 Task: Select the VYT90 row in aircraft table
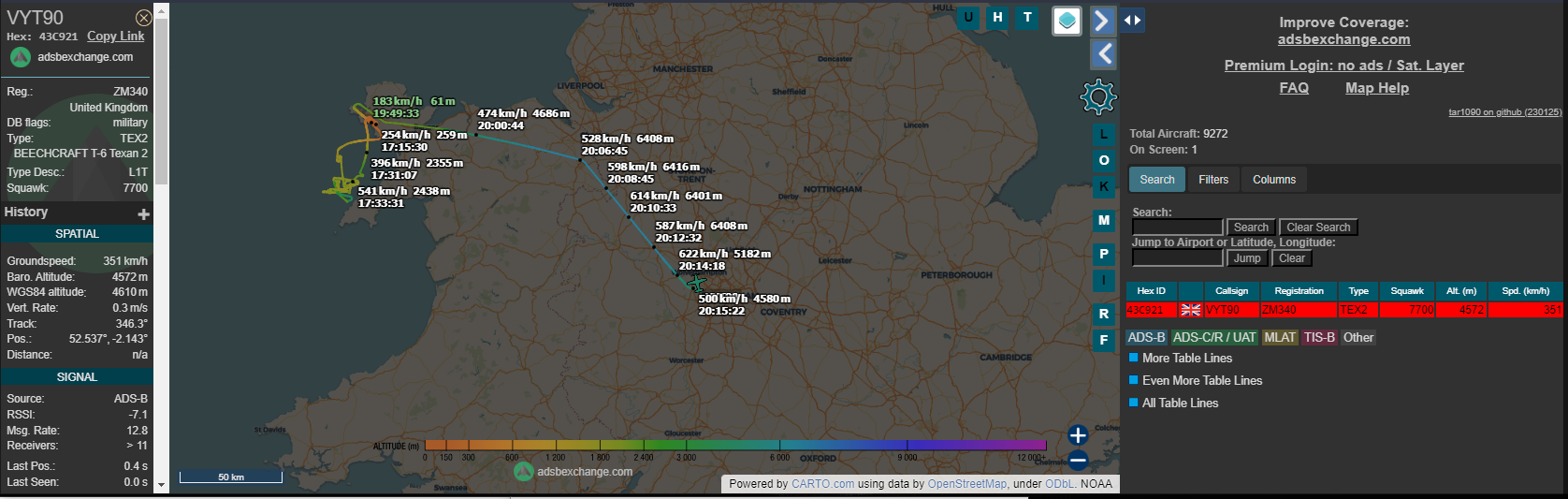pyautogui.click(x=1344, y=310)
